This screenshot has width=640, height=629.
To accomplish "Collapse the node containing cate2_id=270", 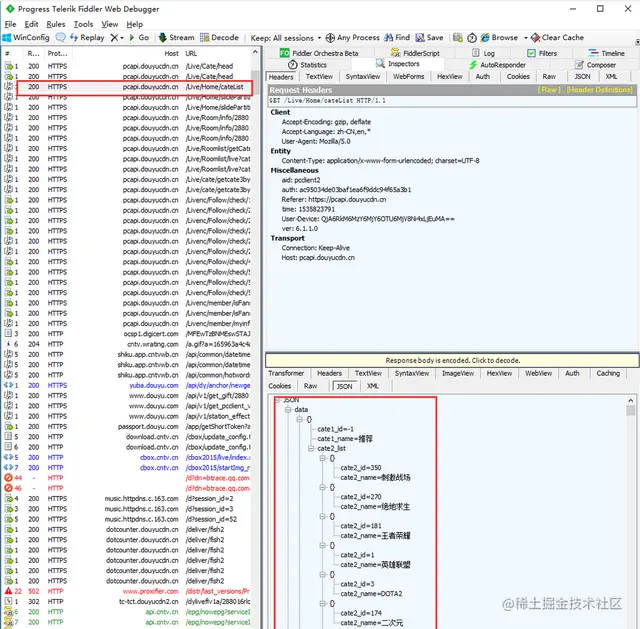I will pyautogui.click(x=322, y=487).
